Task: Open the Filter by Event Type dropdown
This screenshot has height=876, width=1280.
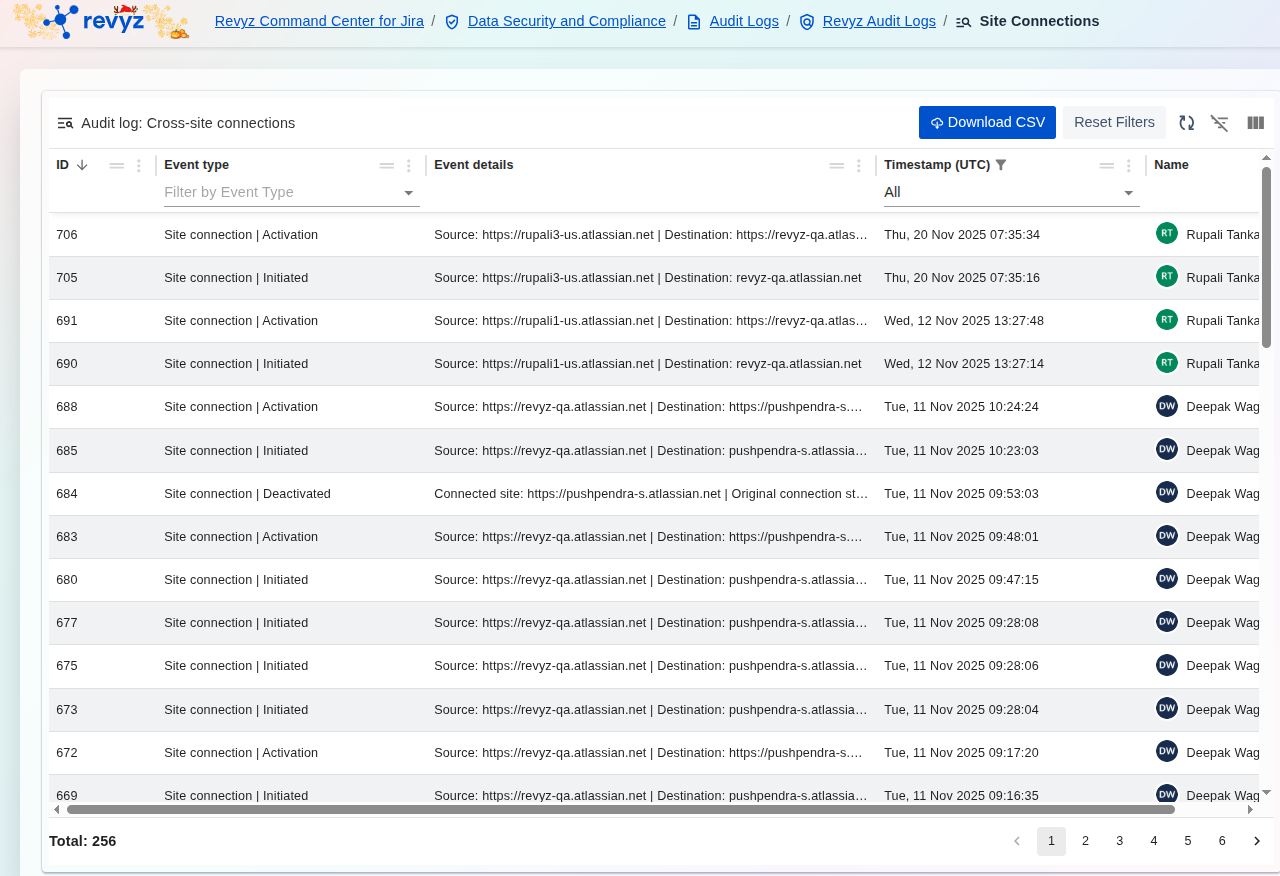Action: click(291, 192)
